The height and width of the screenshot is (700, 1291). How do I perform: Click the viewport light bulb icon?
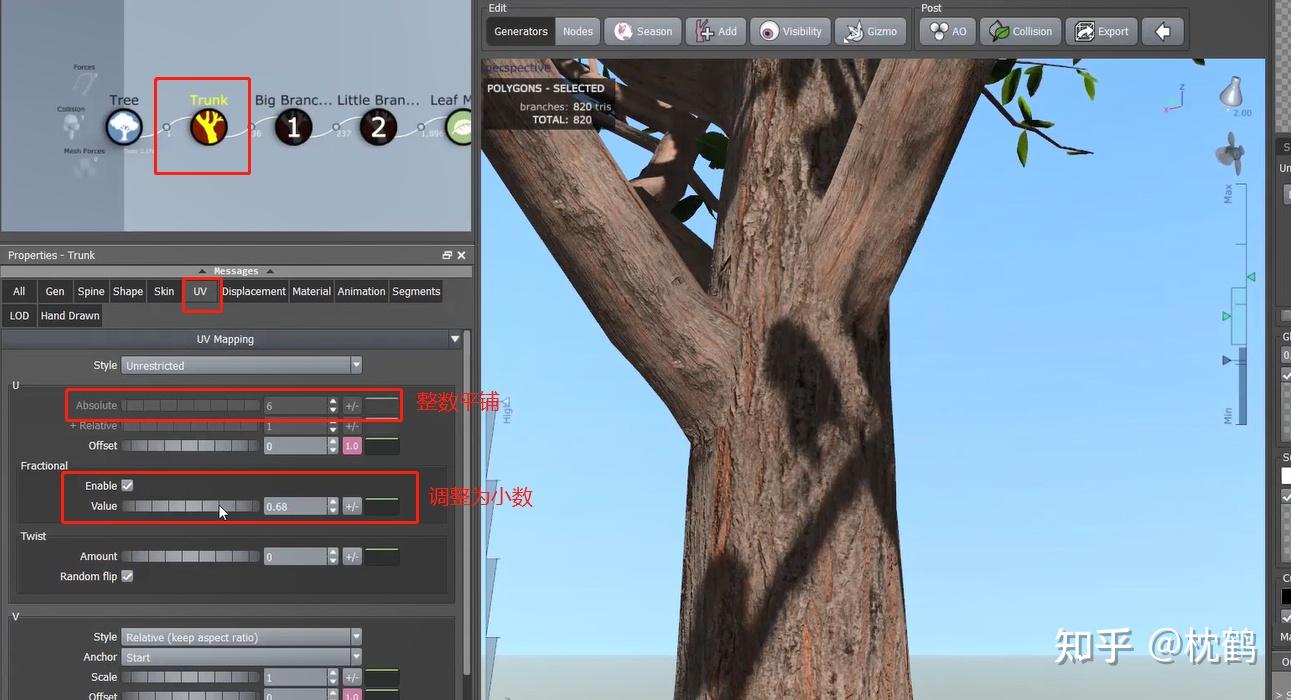point(1232,94)
